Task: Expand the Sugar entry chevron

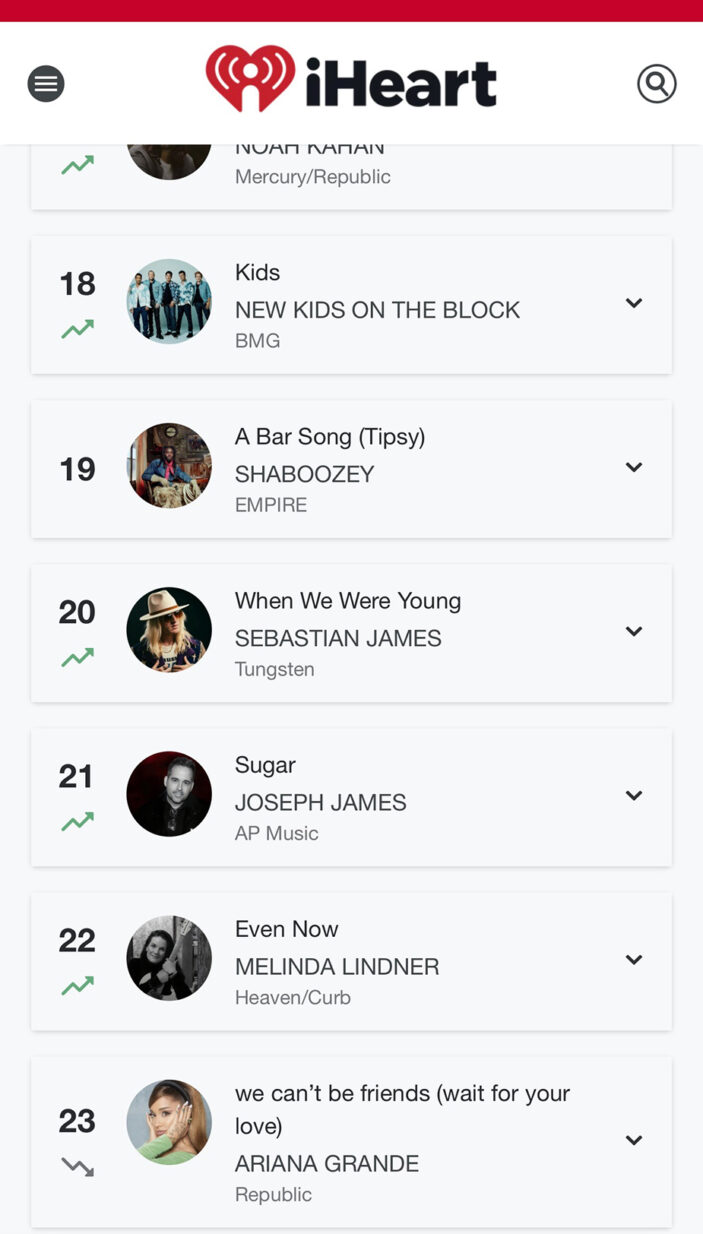Action: 633,795
